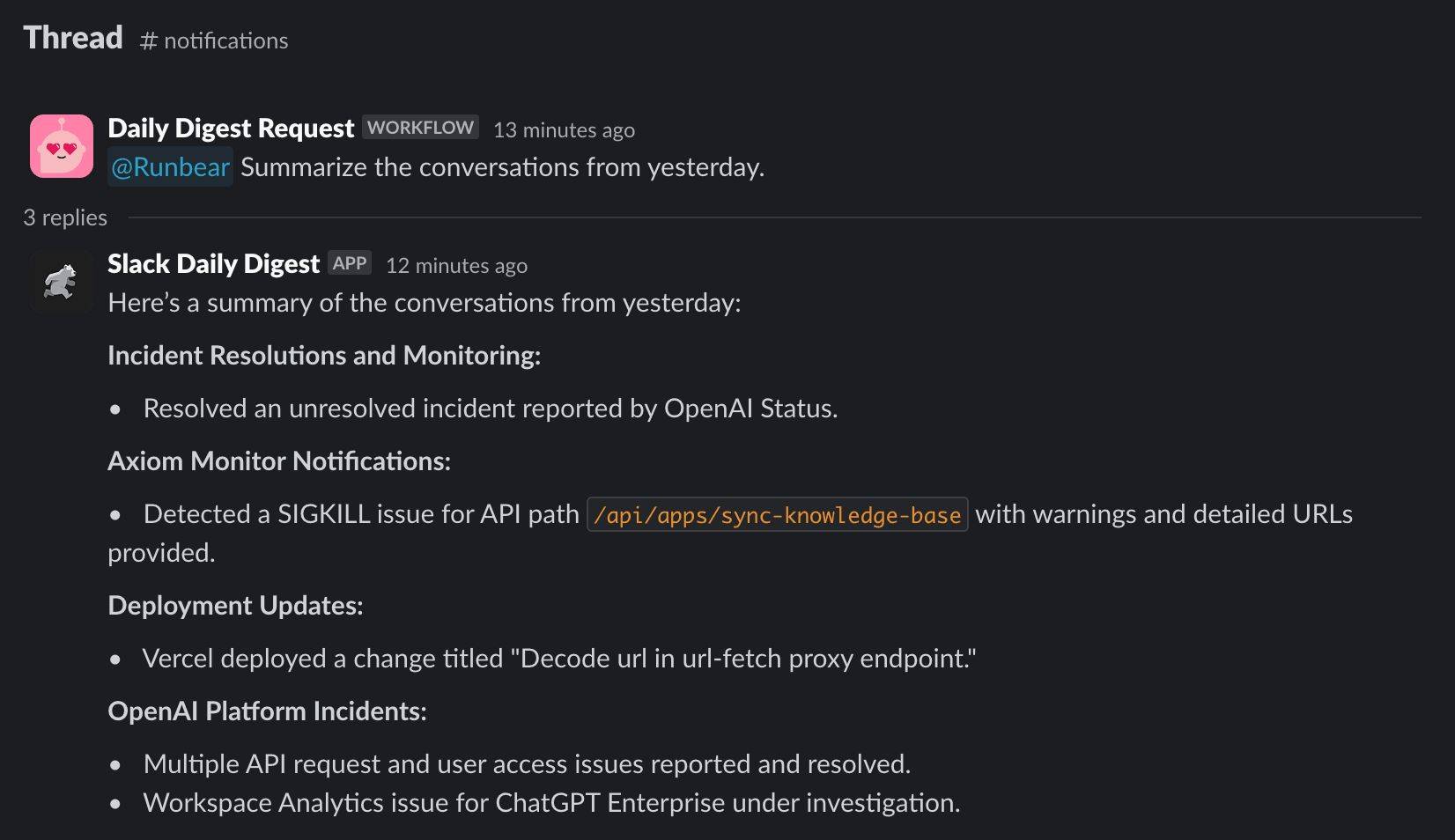
Task: Click the Thread header label
Action: (x=72, y=37)
